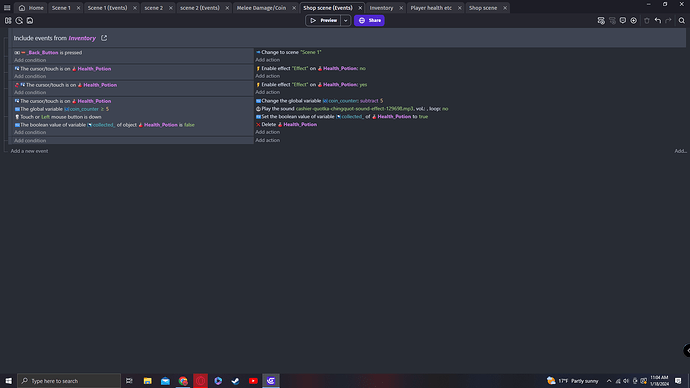
Task: Open Mail from the taskbar
Action: [165, 381]
